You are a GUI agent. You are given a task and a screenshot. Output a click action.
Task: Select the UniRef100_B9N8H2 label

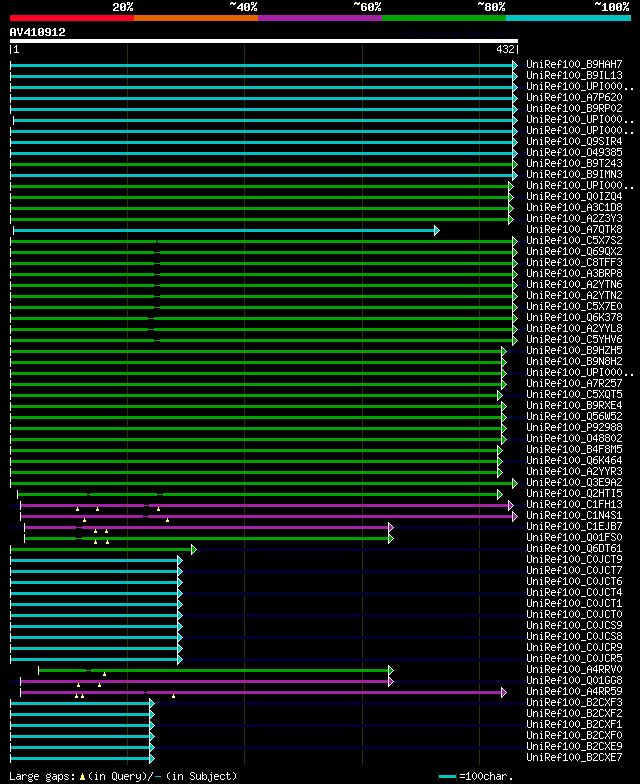click(x=574, y=362)
